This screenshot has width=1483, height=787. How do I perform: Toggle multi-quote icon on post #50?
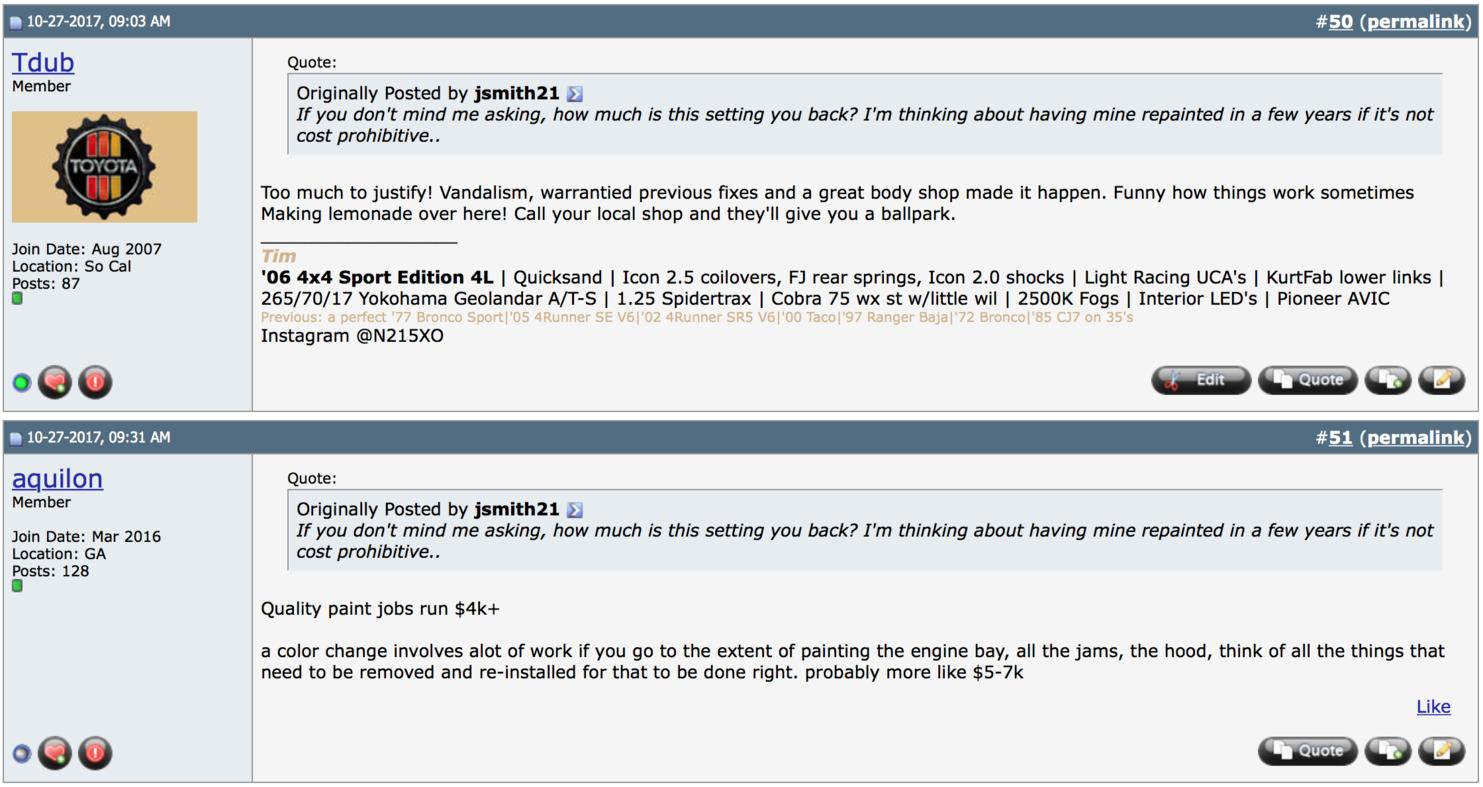click(1388, 380)
